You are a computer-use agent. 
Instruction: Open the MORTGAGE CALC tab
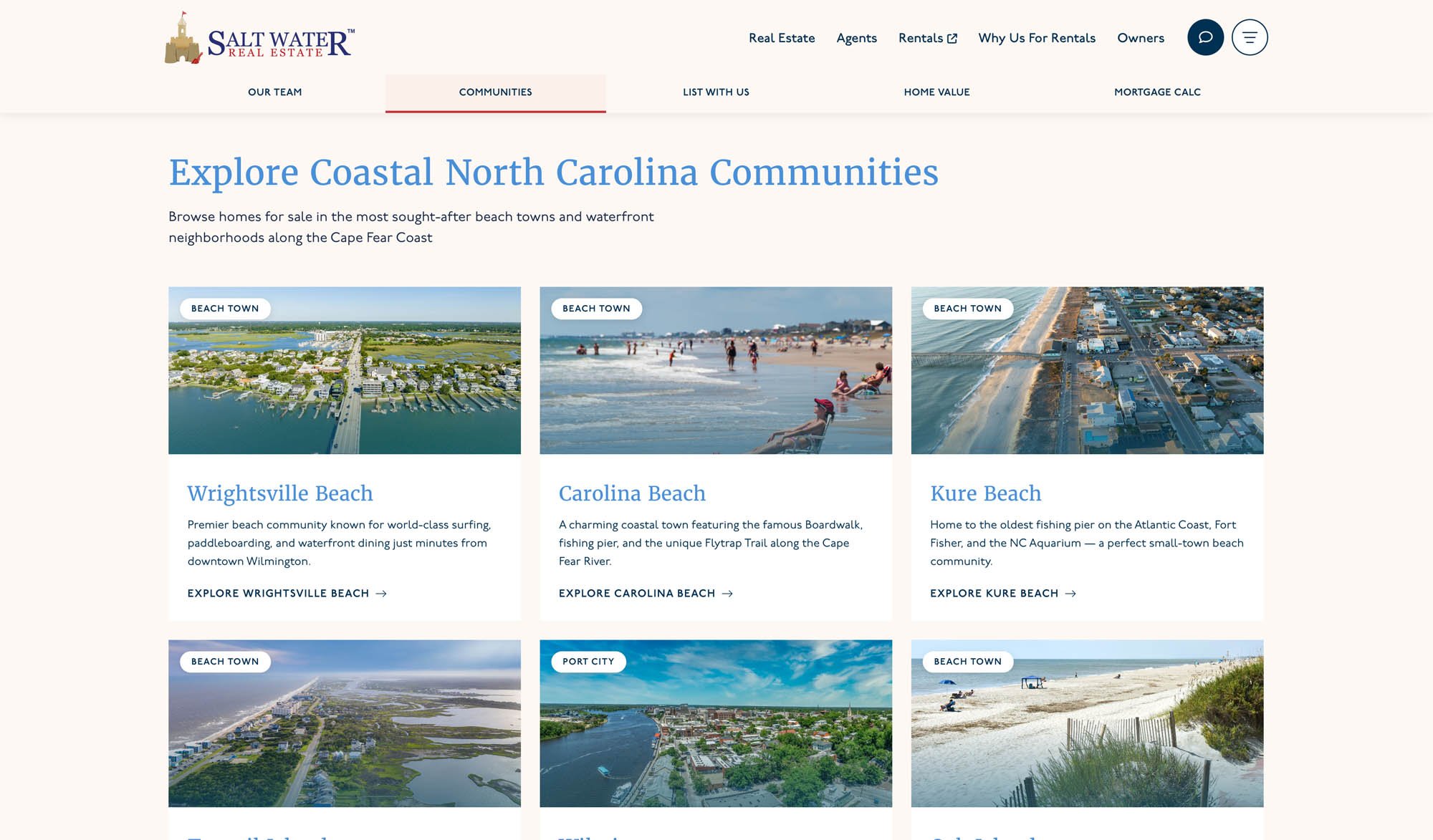coord(1158,92)
